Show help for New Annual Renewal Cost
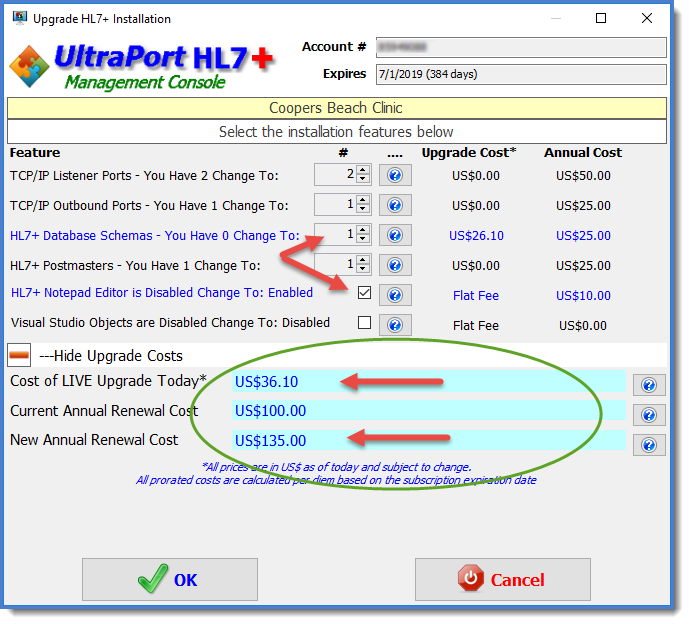Viewport: 689px width, 624px height. tap(649, 445)
